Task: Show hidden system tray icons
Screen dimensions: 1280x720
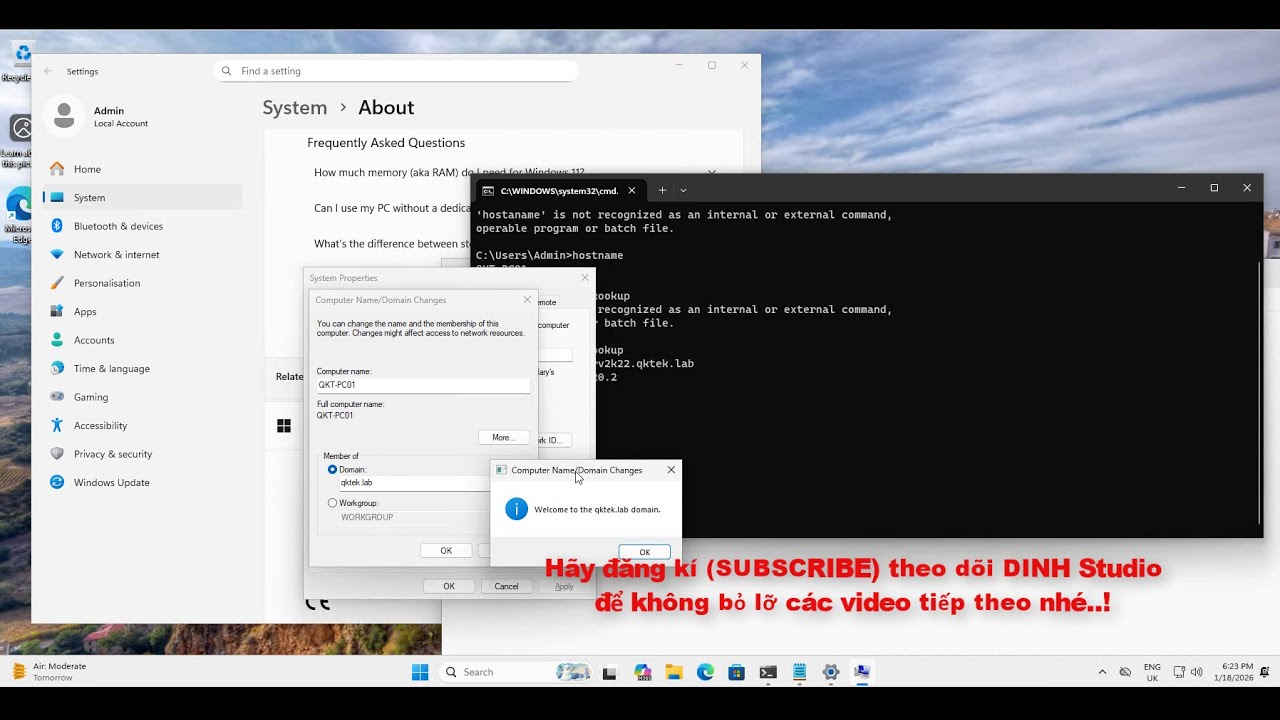Action: pyautogui.click(x=1102, y=672)
